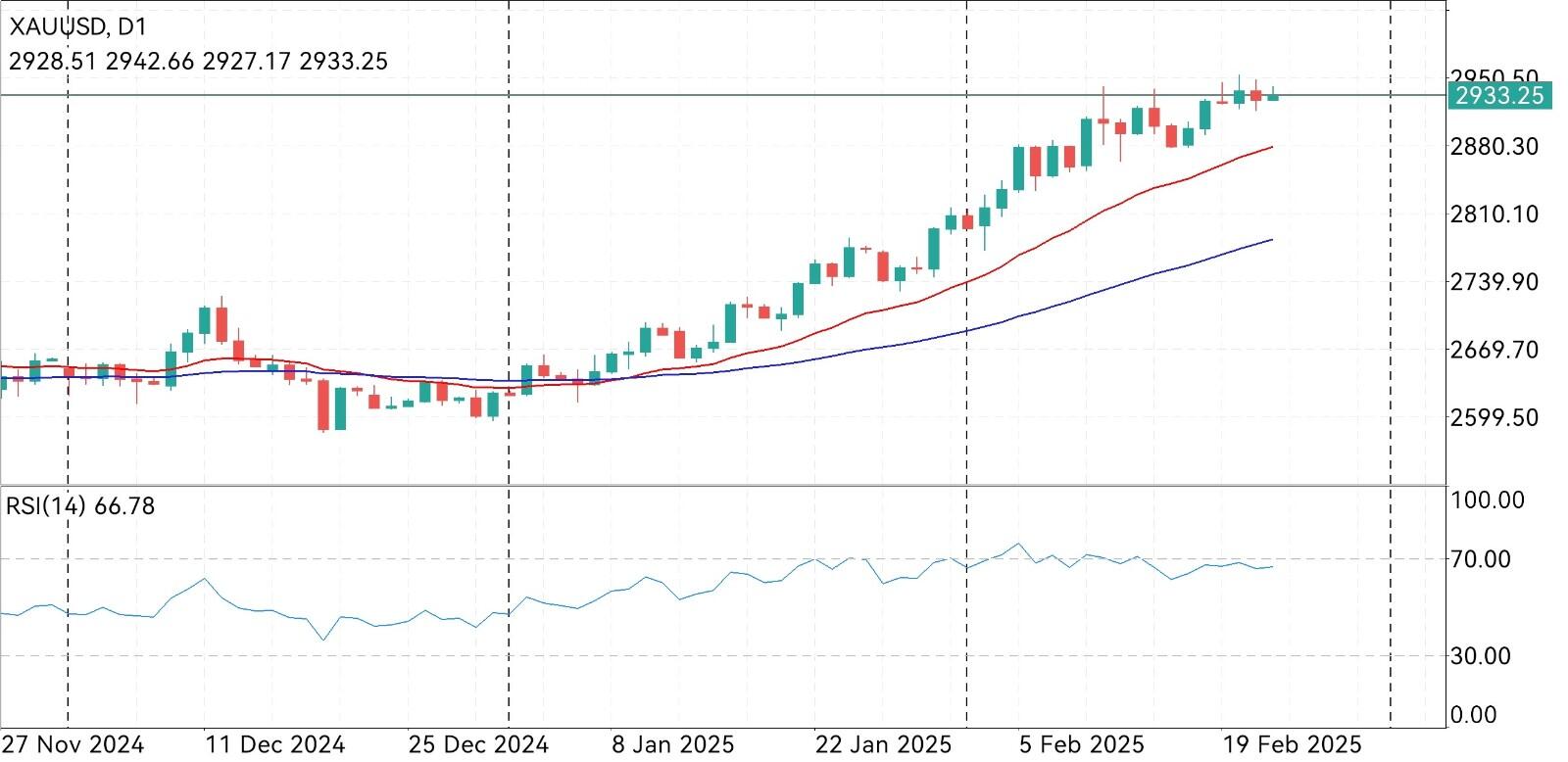This screenshot has width=1568, height=762.
Task: Click the 19 Feb 2025 date label
Action: [1292, 745]
